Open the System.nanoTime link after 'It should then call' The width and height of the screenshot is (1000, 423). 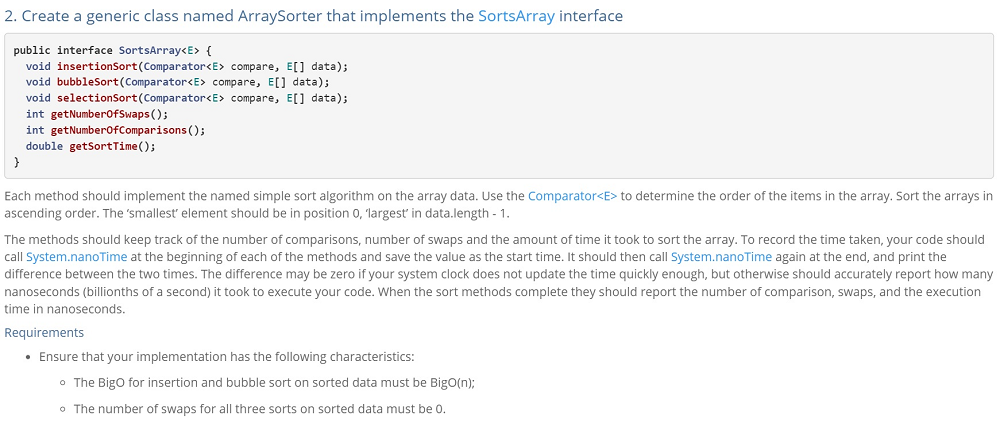[x=721, y=257]
